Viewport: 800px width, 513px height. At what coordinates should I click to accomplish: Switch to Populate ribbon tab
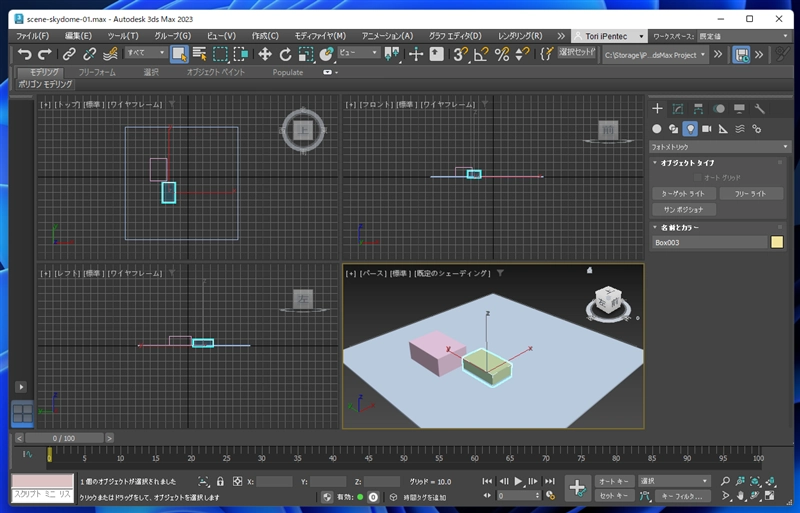(288, 72)
